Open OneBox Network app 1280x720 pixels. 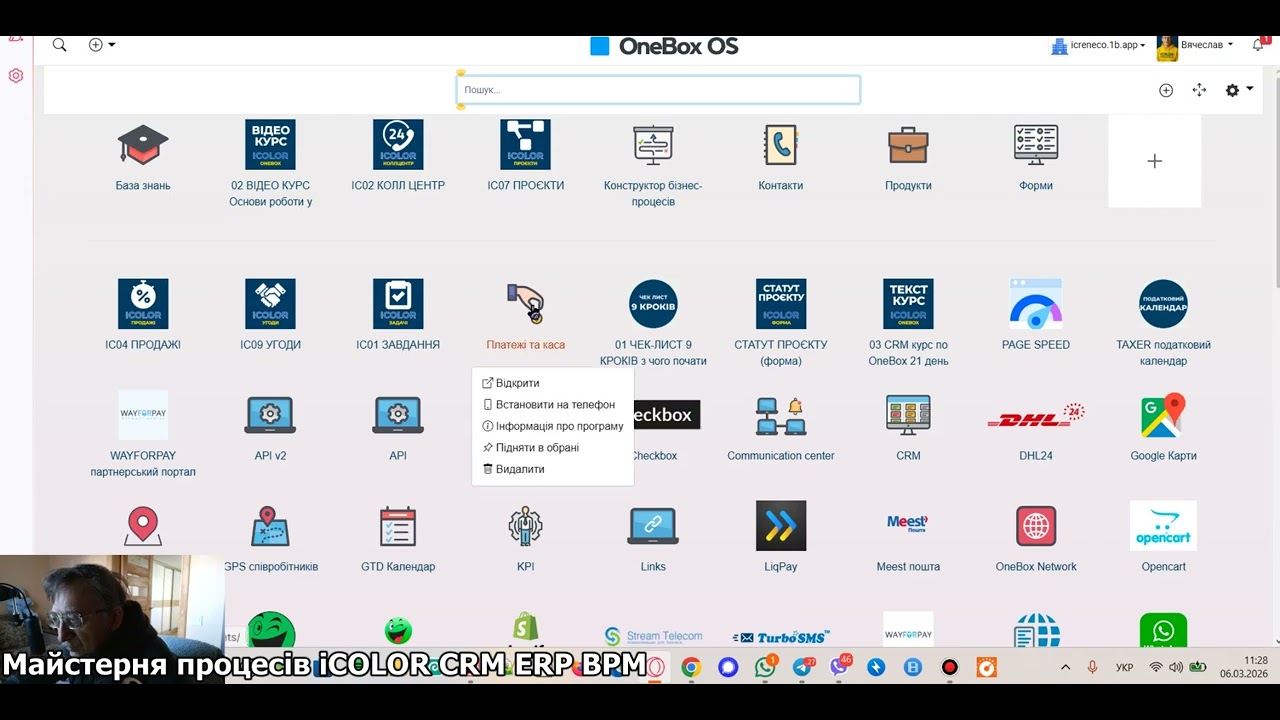[1036, 526]
